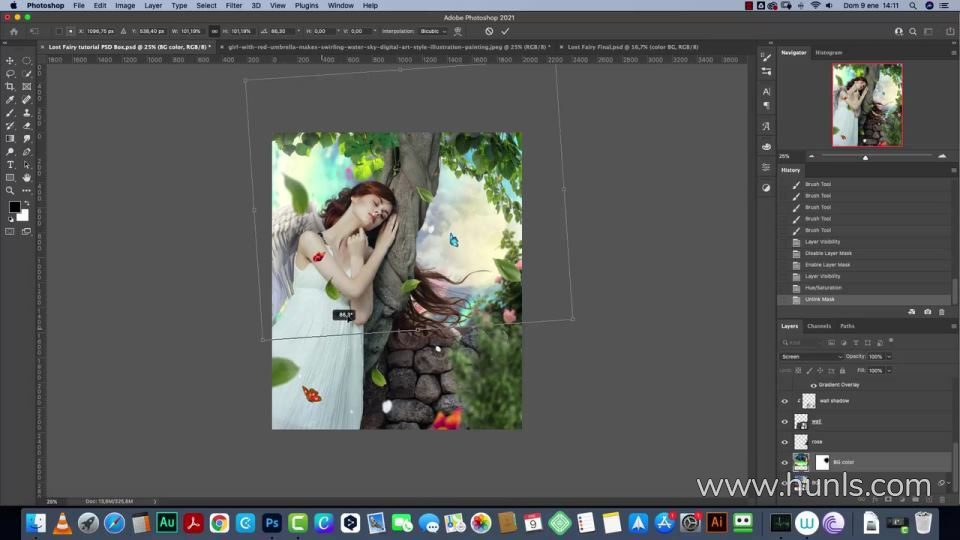This screenshot has width=960, height=540.
Task: Toggle lock all layer button
Action: [x=842, y=370]
